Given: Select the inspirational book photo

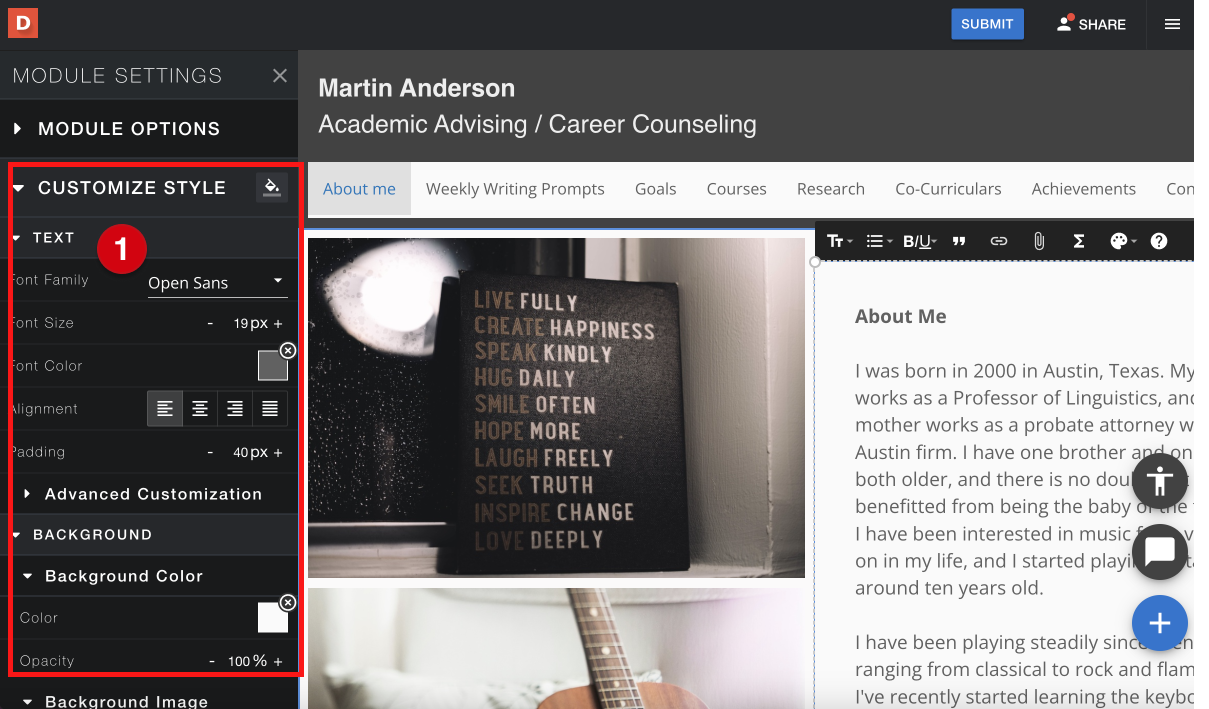Looking at the screenshot, I should pos(556,407).
